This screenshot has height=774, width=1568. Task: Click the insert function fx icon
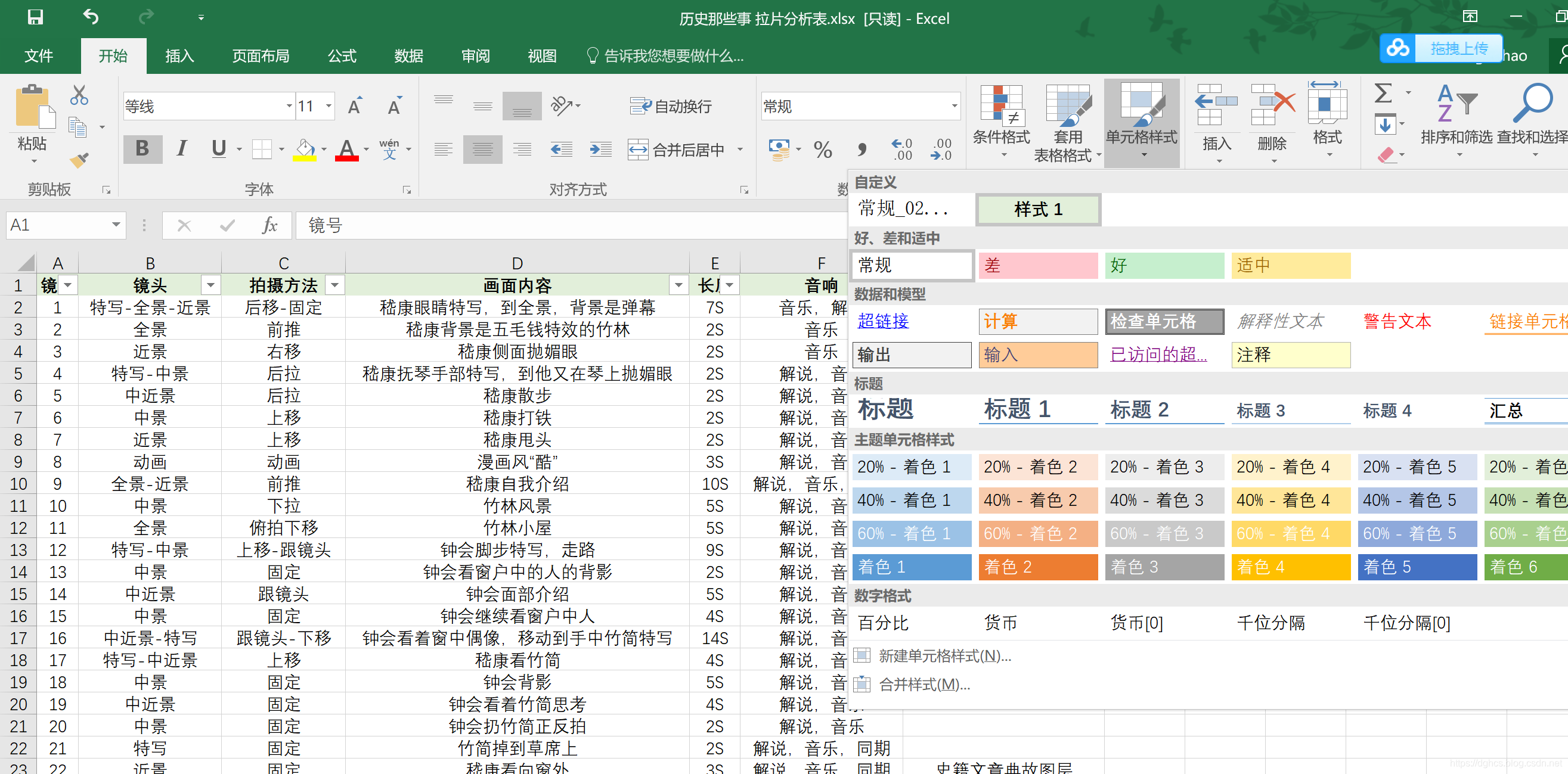click(x=269, y=225)
